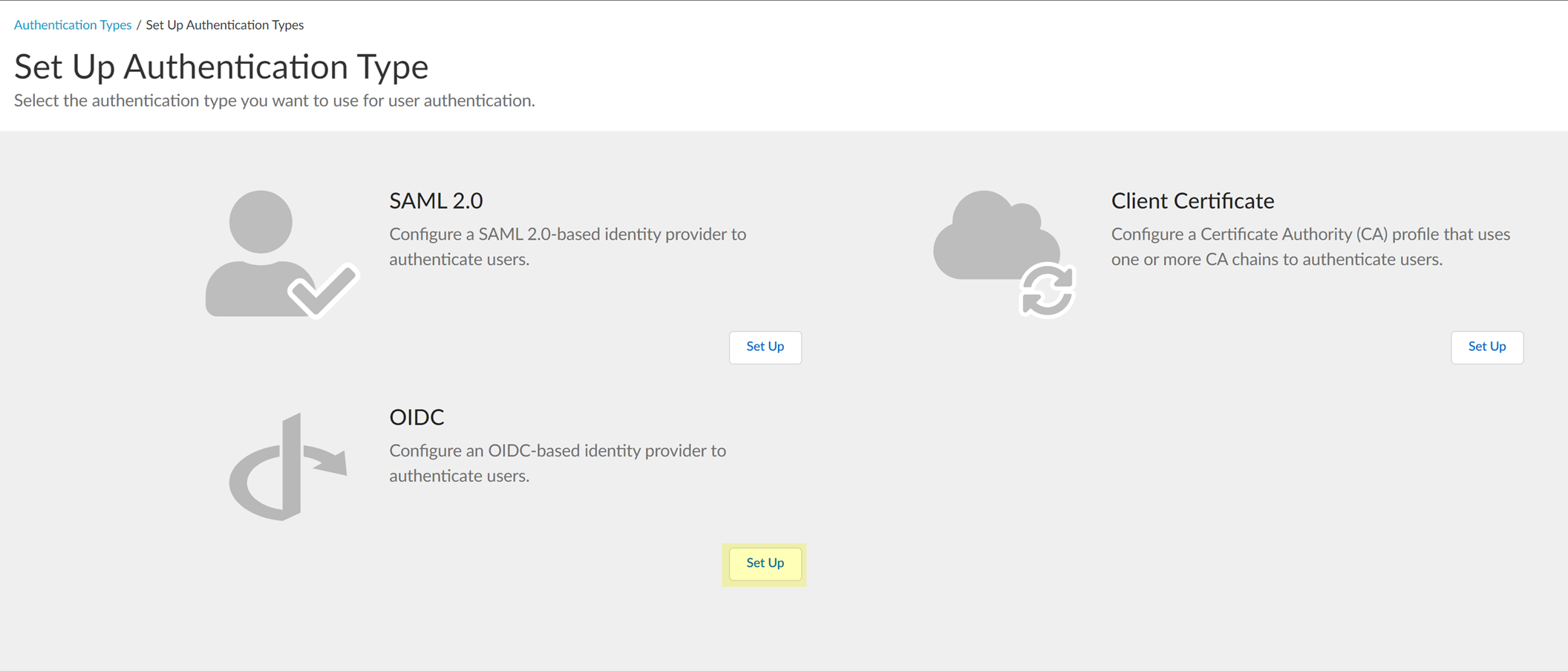Click the OIDC-based identity provider description

coord(558,463)
